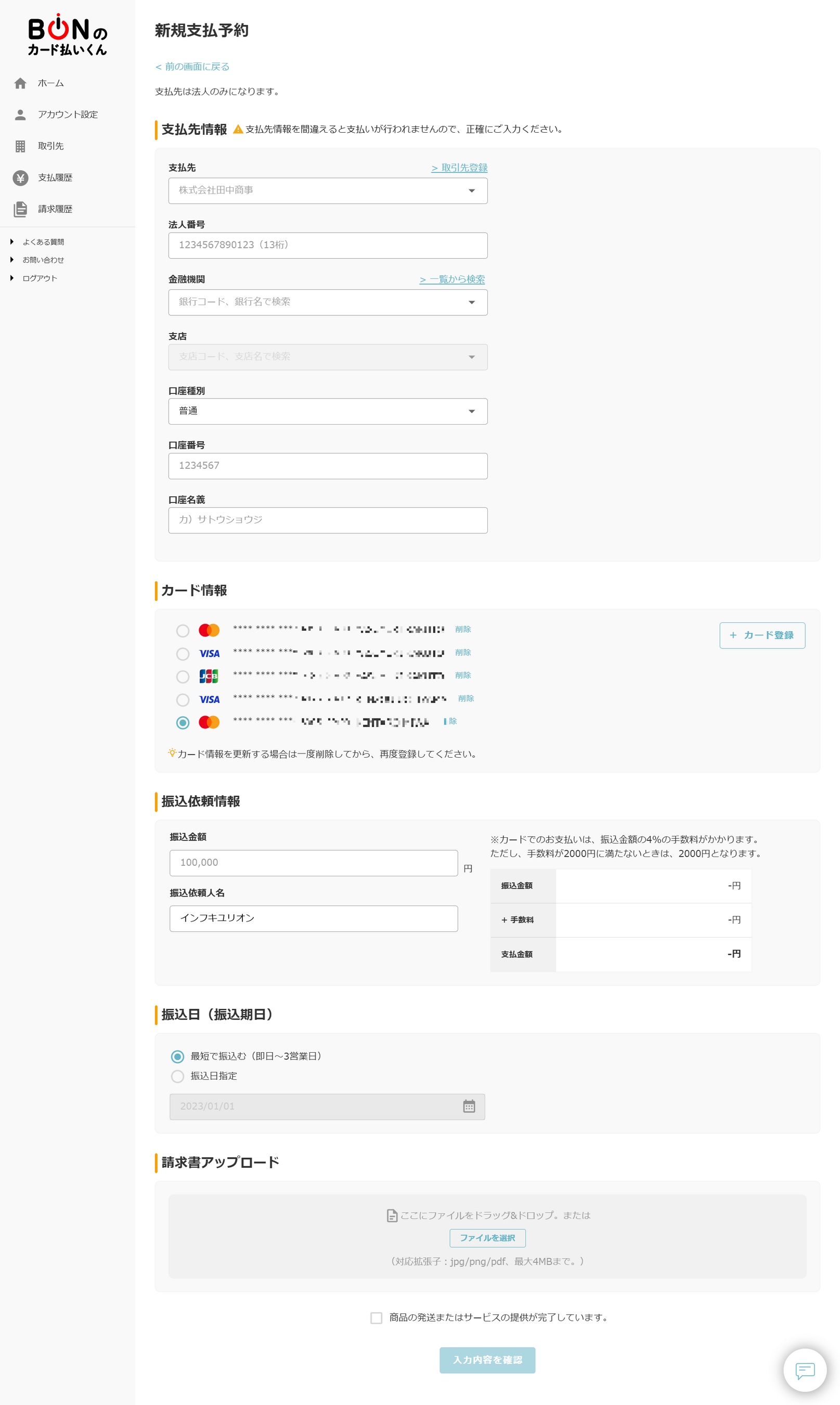Open the calendar date picker icon
This screenshot has width=840, height=1405.
point(469,1106)
